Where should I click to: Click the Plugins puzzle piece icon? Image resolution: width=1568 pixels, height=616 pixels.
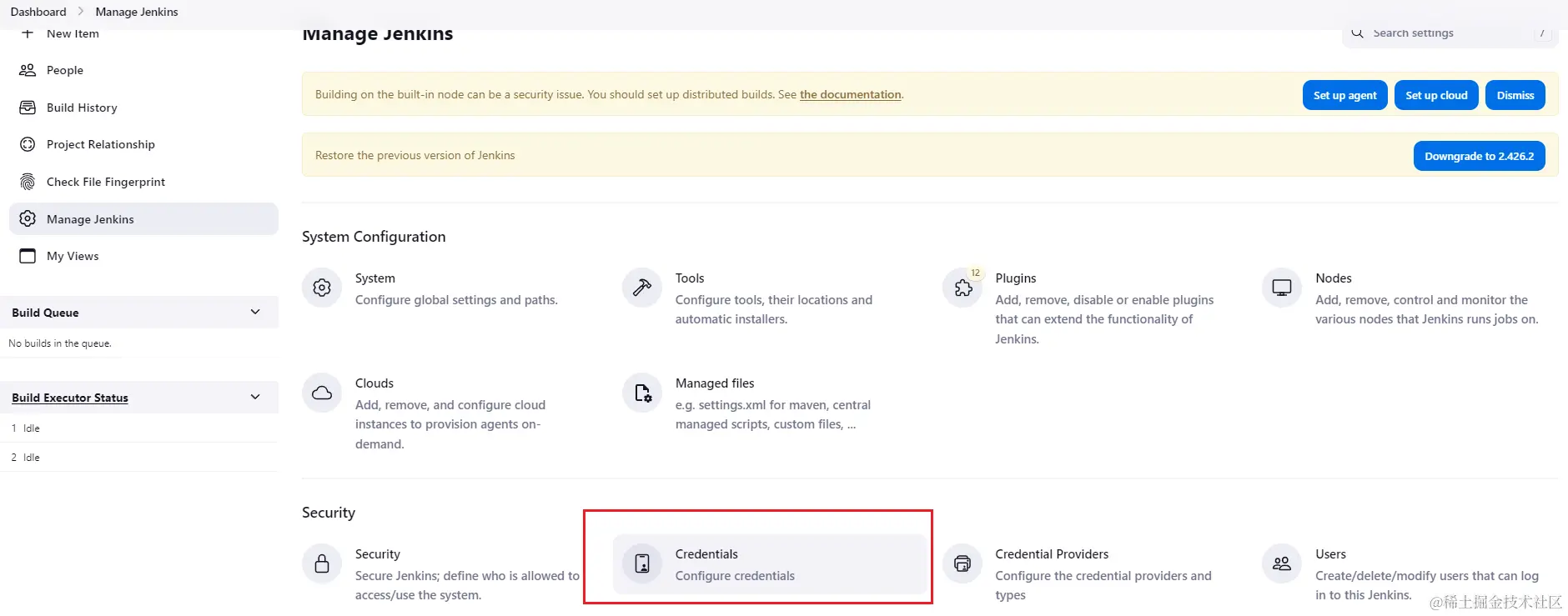tap(962, 288)
